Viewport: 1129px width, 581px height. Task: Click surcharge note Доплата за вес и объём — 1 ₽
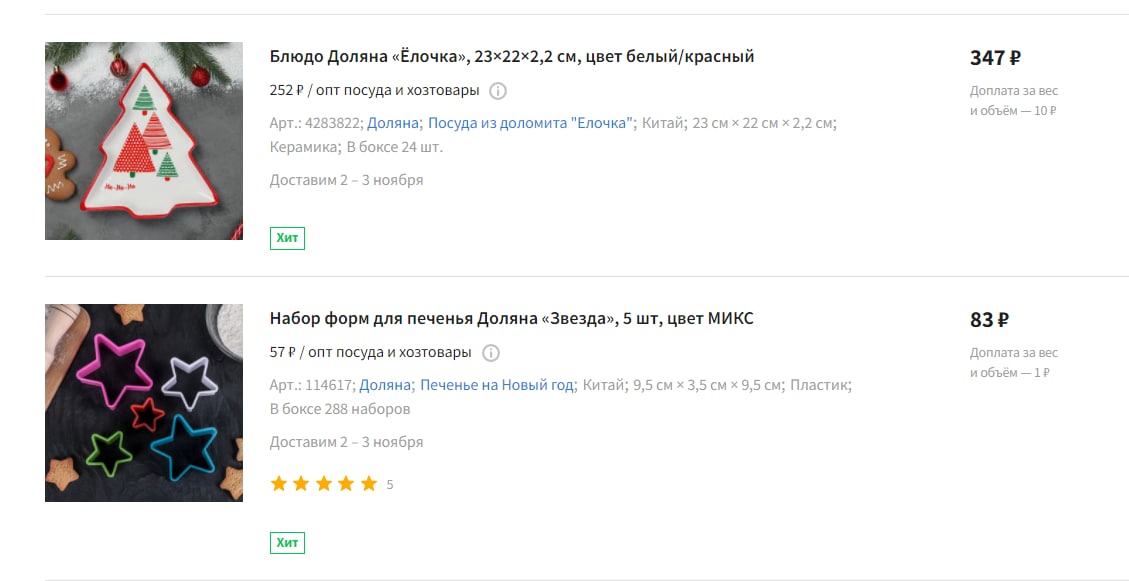click(1014, 363)
